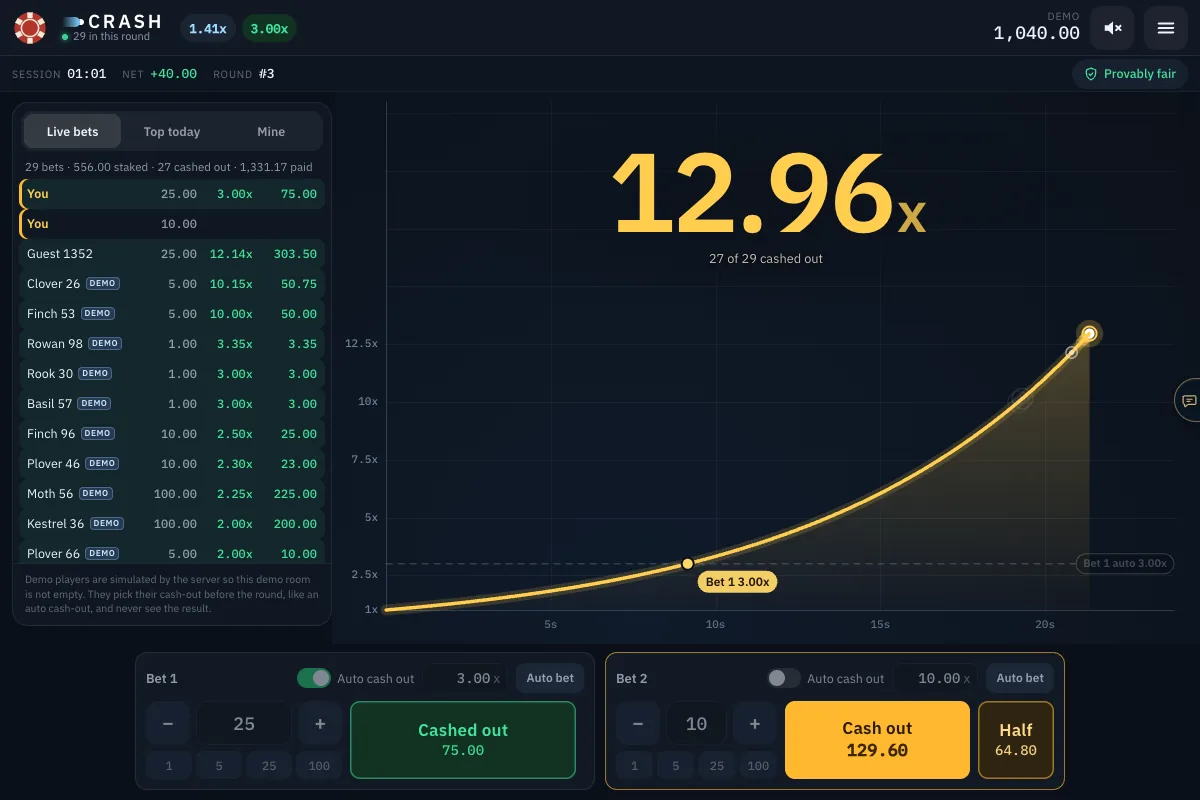This screenshot has height=800, width=1200.
Task: Open the hamburger menu
Action: (x=1165, y=28)
